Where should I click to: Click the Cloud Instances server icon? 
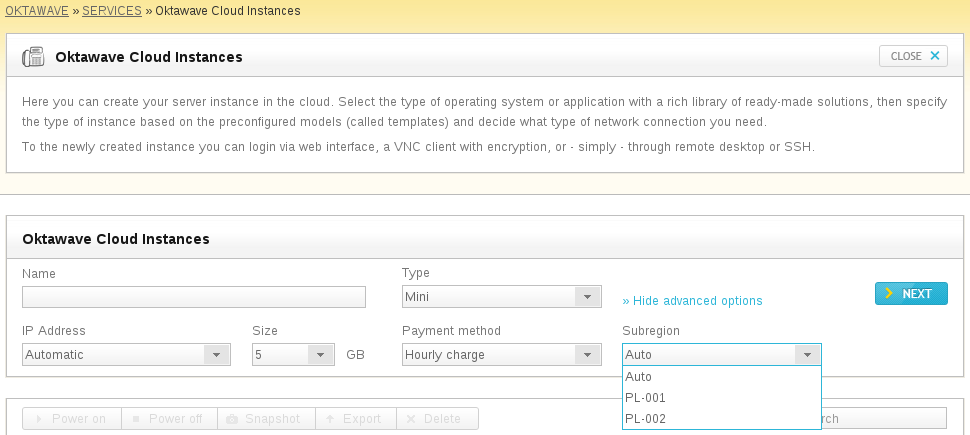coord(33,56)
